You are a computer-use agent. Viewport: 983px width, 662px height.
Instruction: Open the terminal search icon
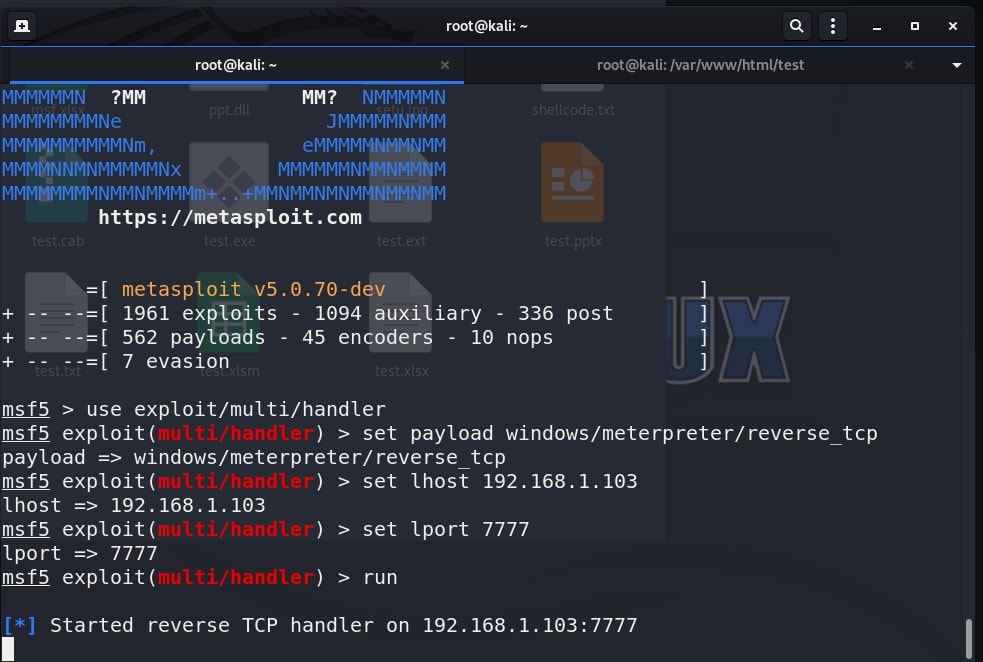click(x=796, y=26)
